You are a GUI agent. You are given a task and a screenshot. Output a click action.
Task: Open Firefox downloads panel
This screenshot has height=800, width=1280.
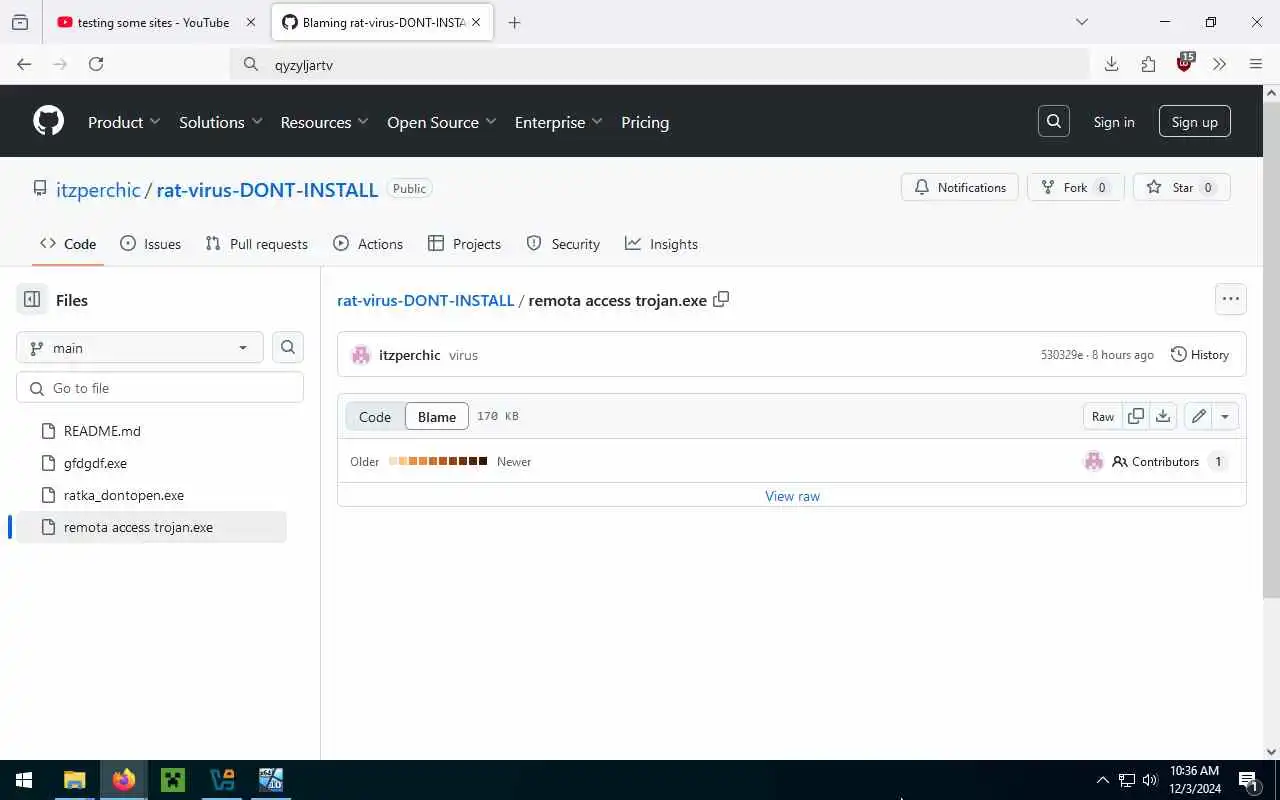pos(1111,64)
